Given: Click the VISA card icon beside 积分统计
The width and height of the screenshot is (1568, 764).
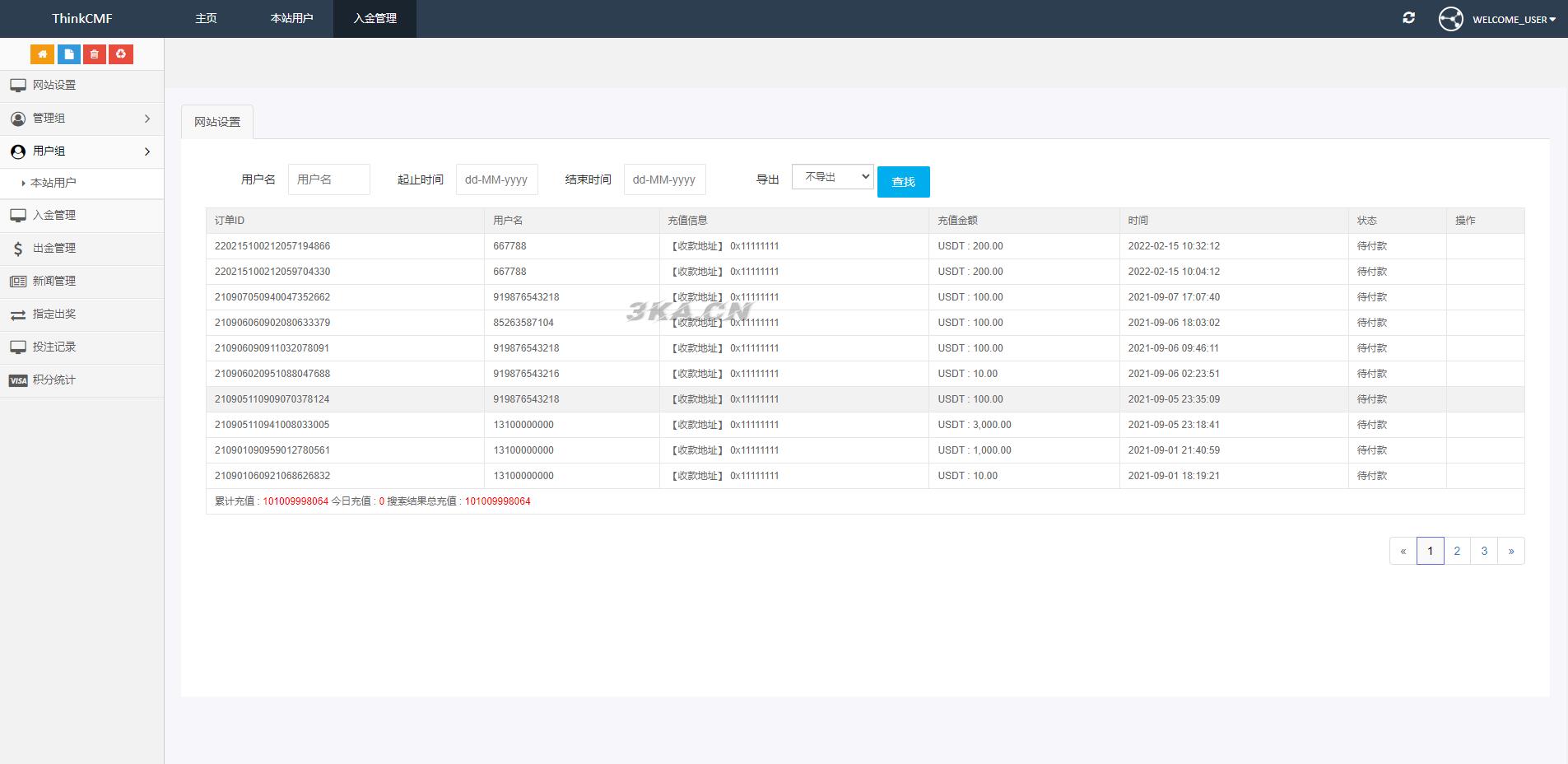Looking at the screenshot, I should (18, 380).
